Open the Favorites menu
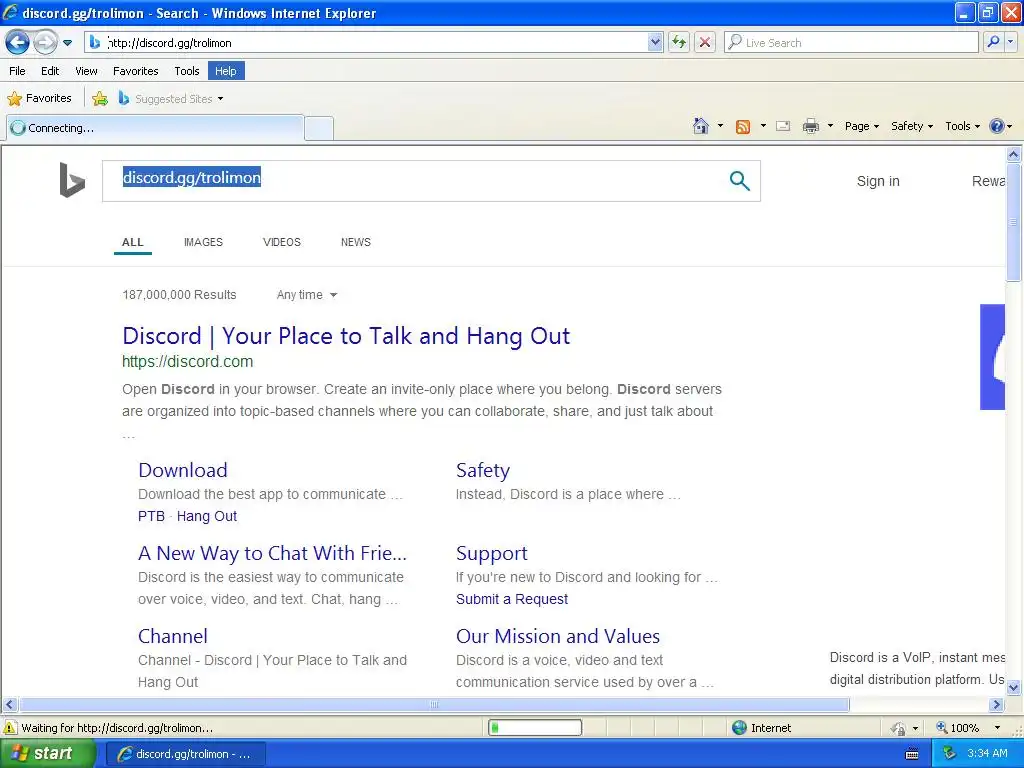The image size is (1024, 768). click(x=135, y=71)
